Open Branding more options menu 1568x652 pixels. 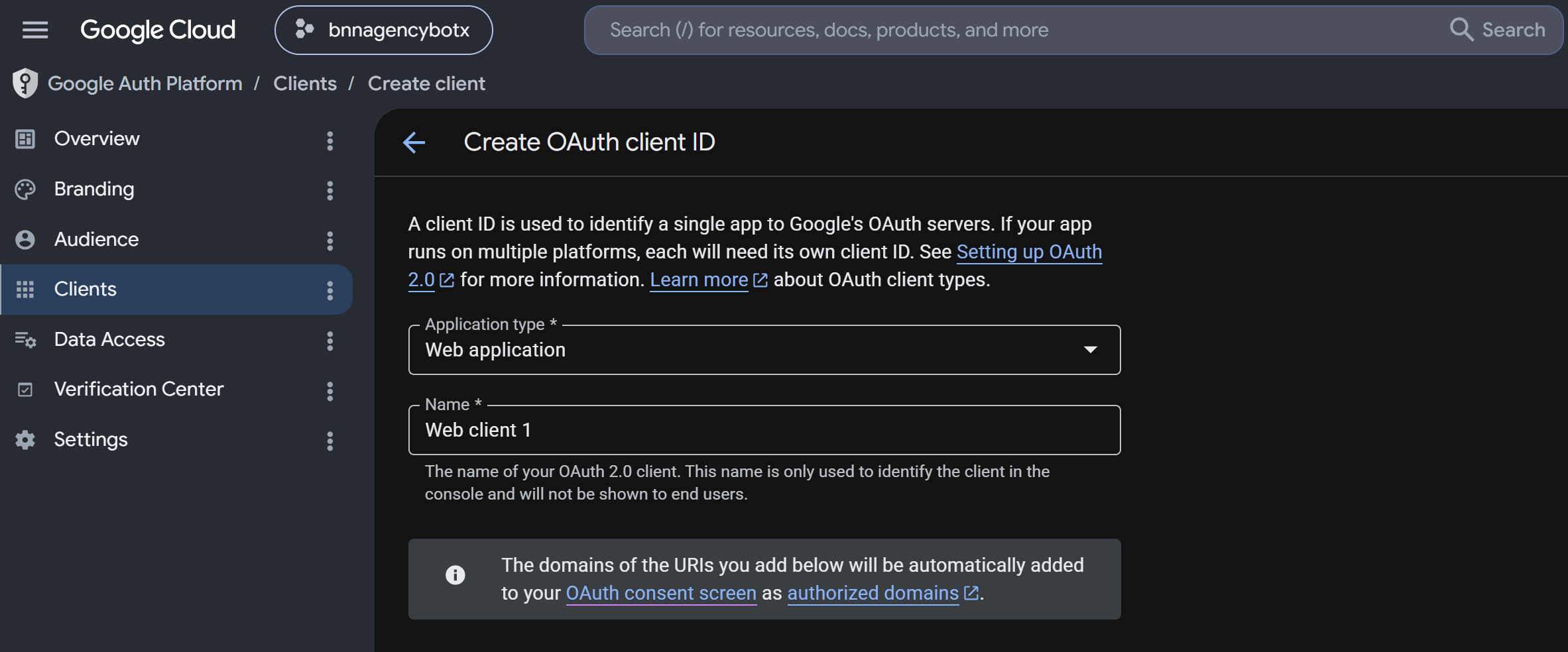[x=330, y=191]
